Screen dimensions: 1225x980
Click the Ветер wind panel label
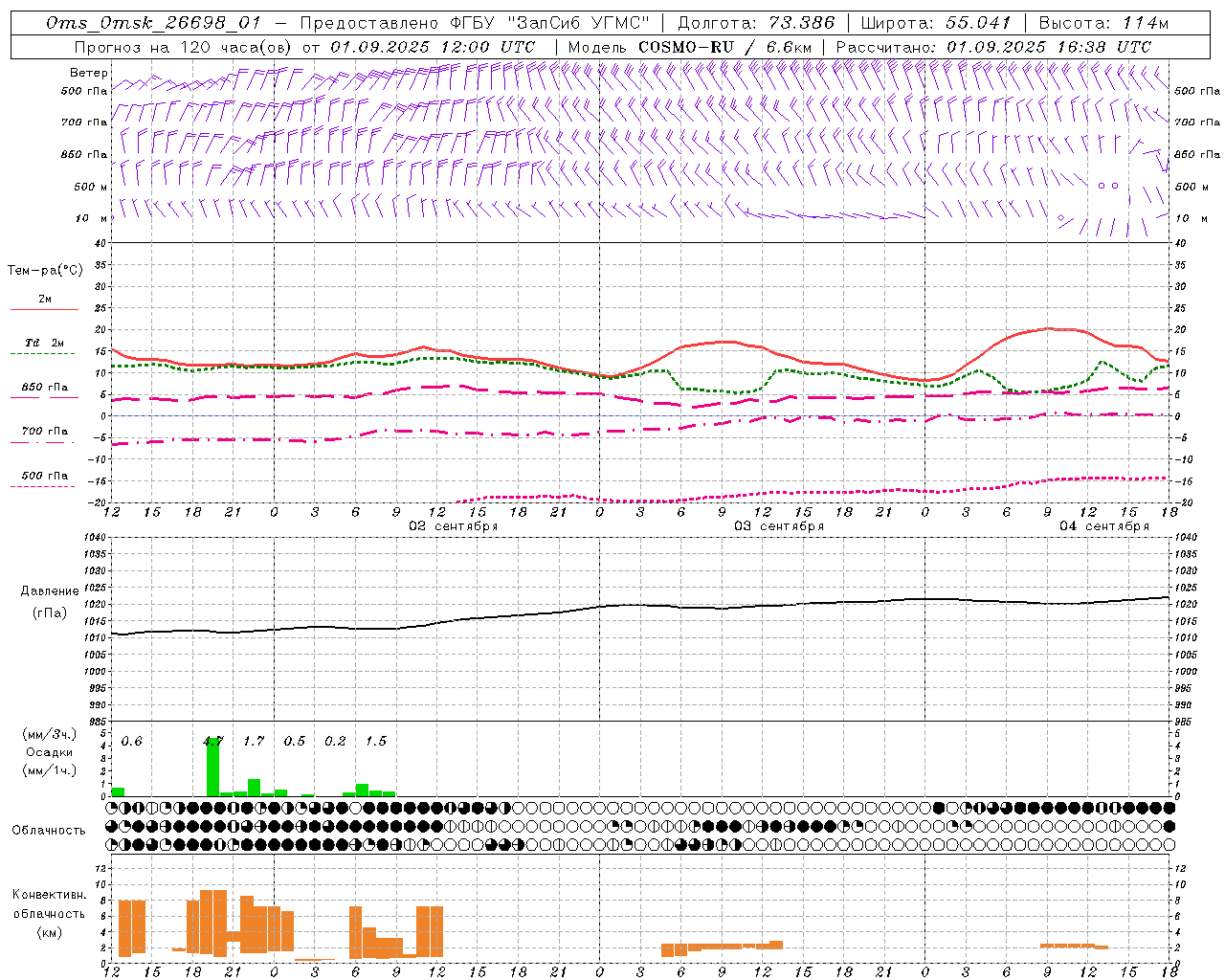point(89,73)
